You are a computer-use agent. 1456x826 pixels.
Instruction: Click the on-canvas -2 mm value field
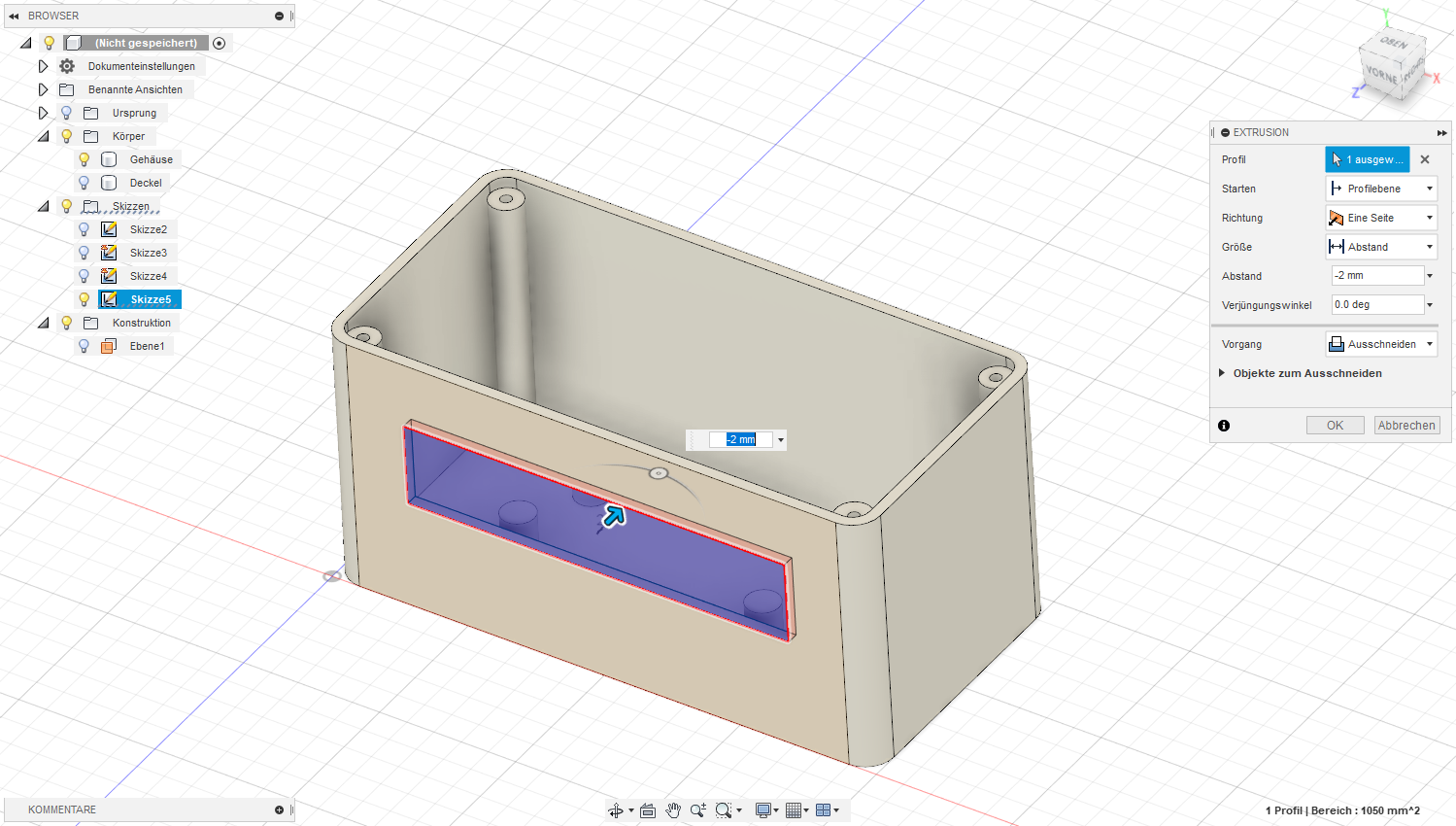[740, 440]
